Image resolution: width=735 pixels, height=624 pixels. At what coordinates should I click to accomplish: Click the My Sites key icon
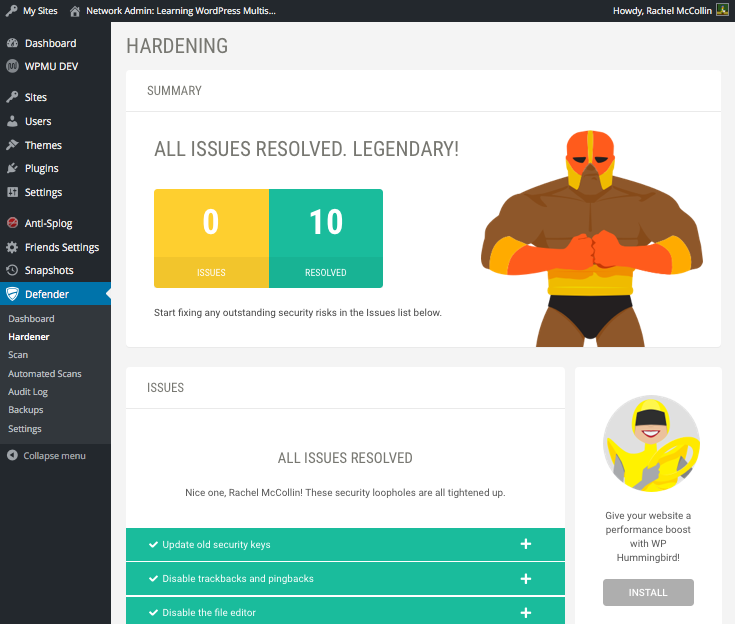[x=12, y=11]
